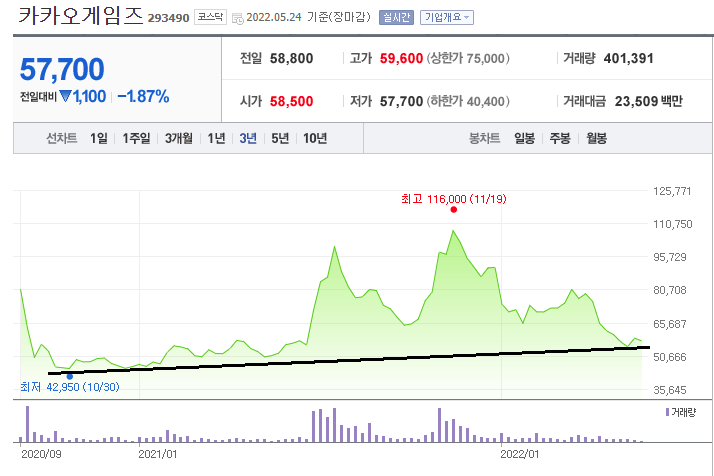The width and height of the screenshot is (714, 476).
Task: Select the 10년 line chart tab
Action: (x=315, y=138)
